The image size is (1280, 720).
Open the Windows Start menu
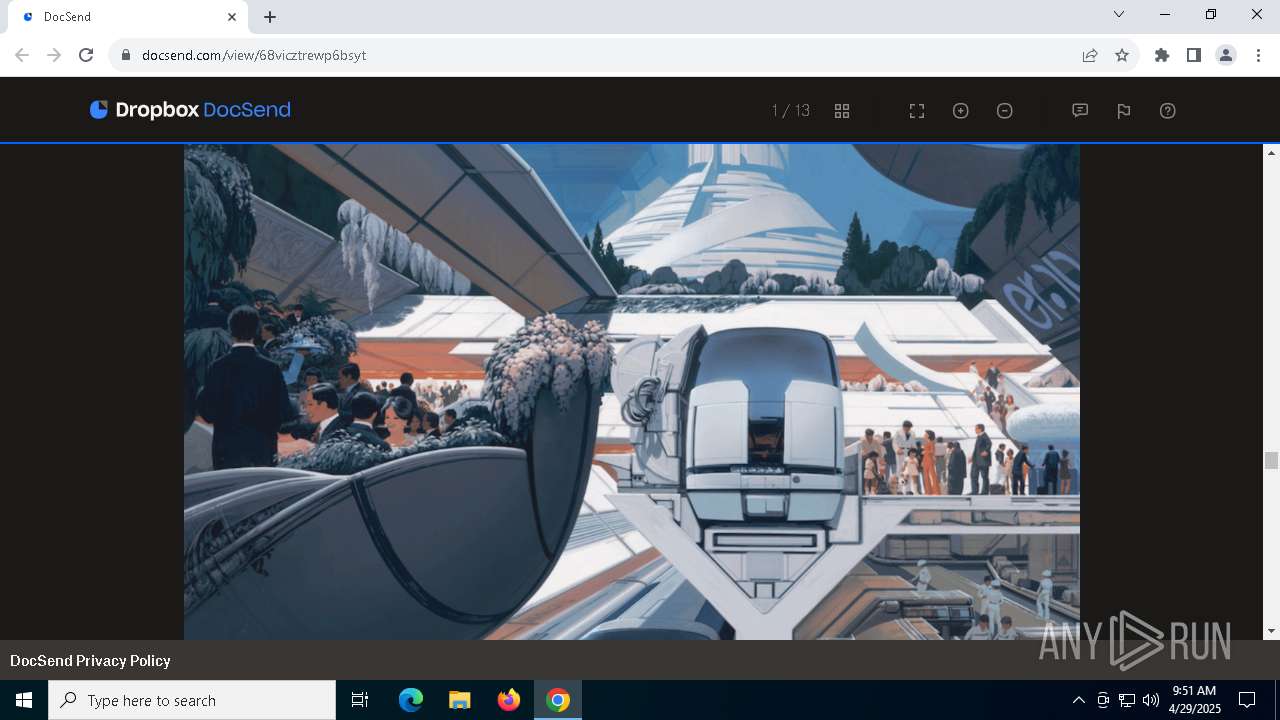coord(24,700)
